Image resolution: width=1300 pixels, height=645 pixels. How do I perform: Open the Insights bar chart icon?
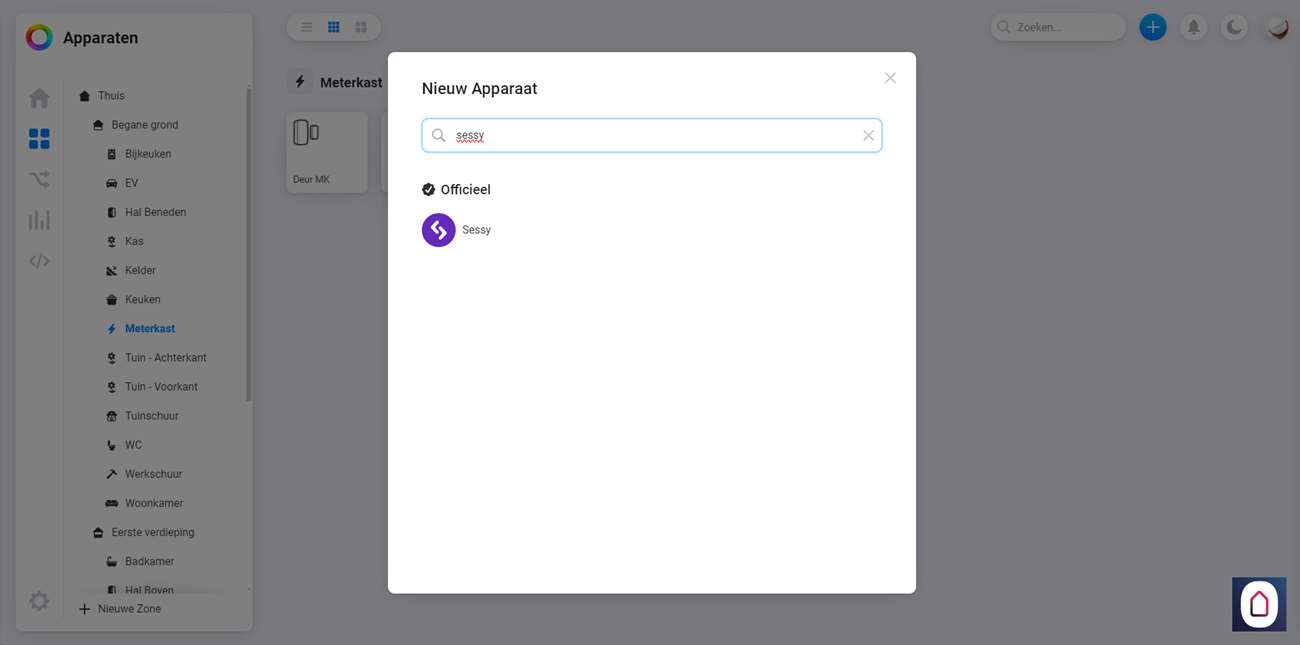coord(39,220)
